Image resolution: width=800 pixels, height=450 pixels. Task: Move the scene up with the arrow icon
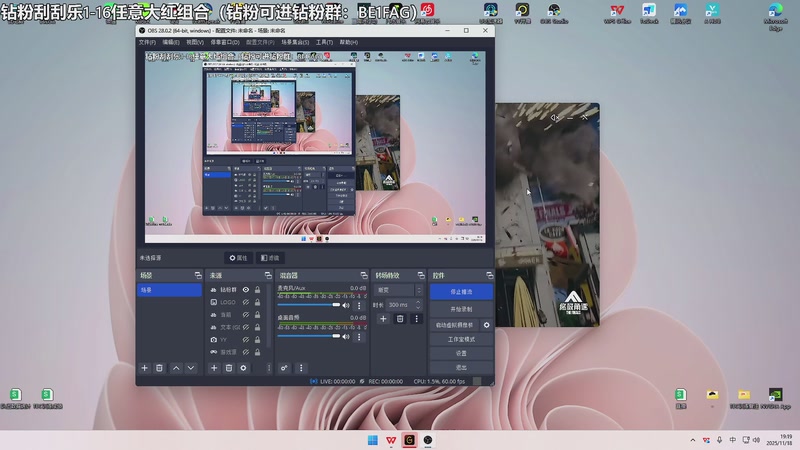coord(176,368)
